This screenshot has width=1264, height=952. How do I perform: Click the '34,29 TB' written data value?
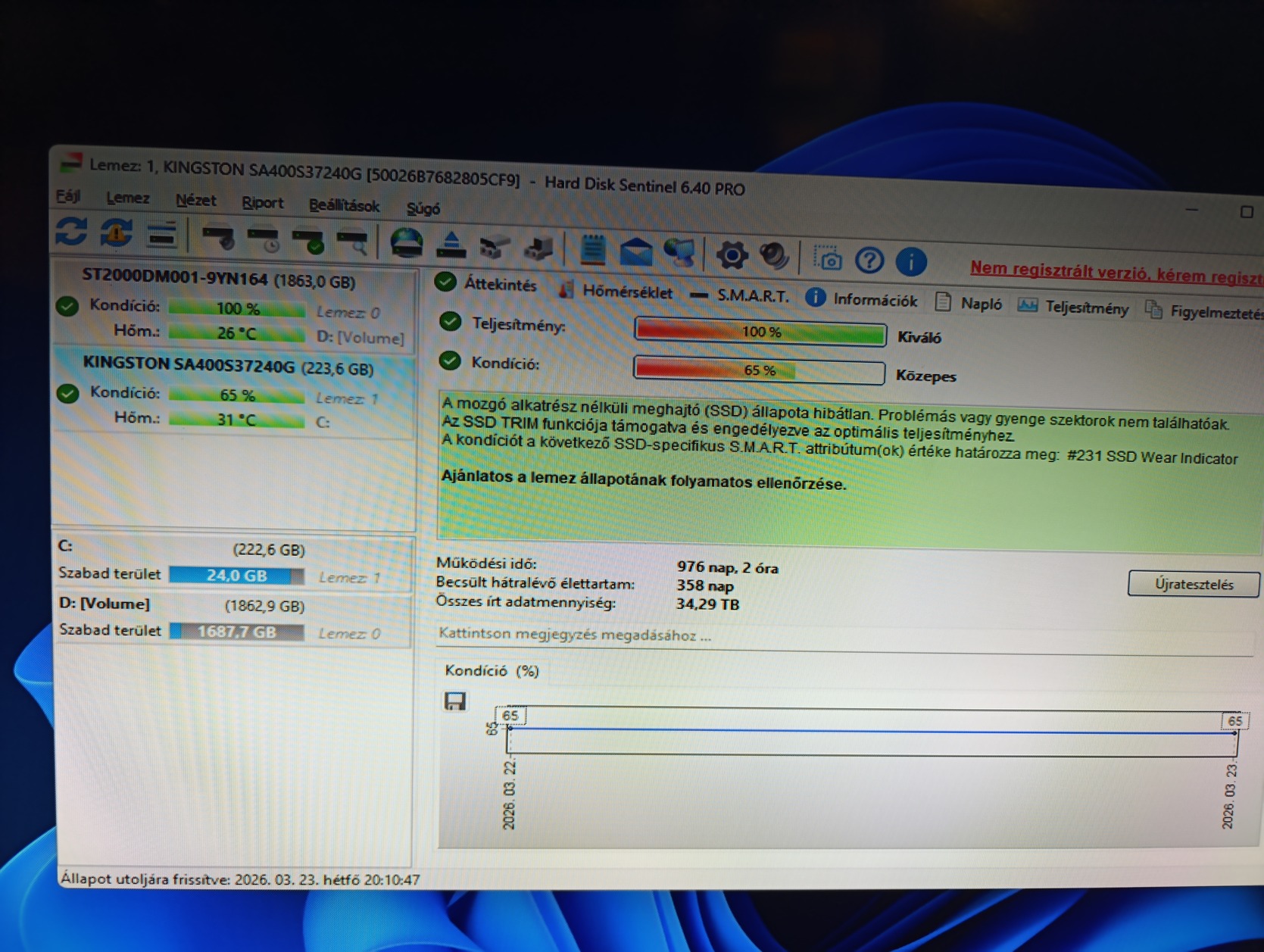click(x=707, y=604)
